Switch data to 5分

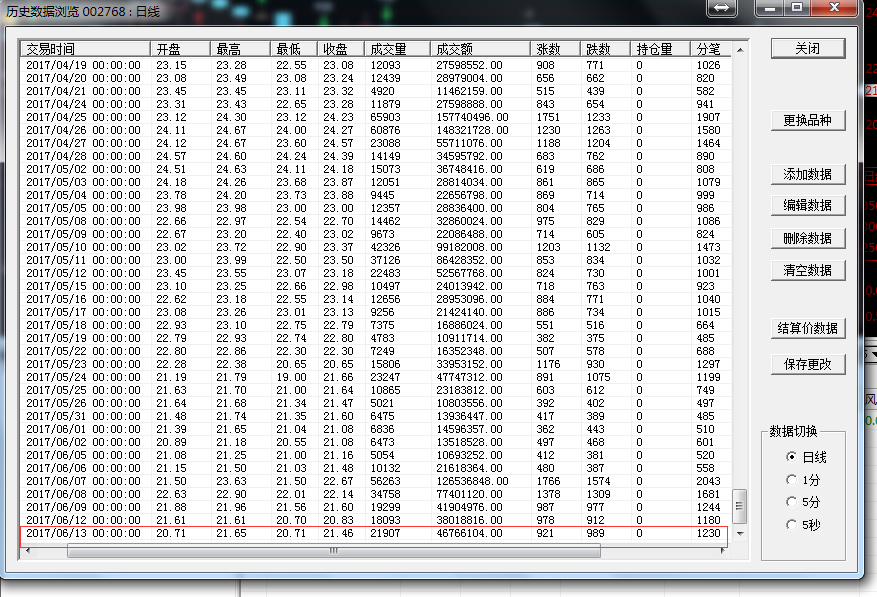pyautogui.click(x=803, y=502)
